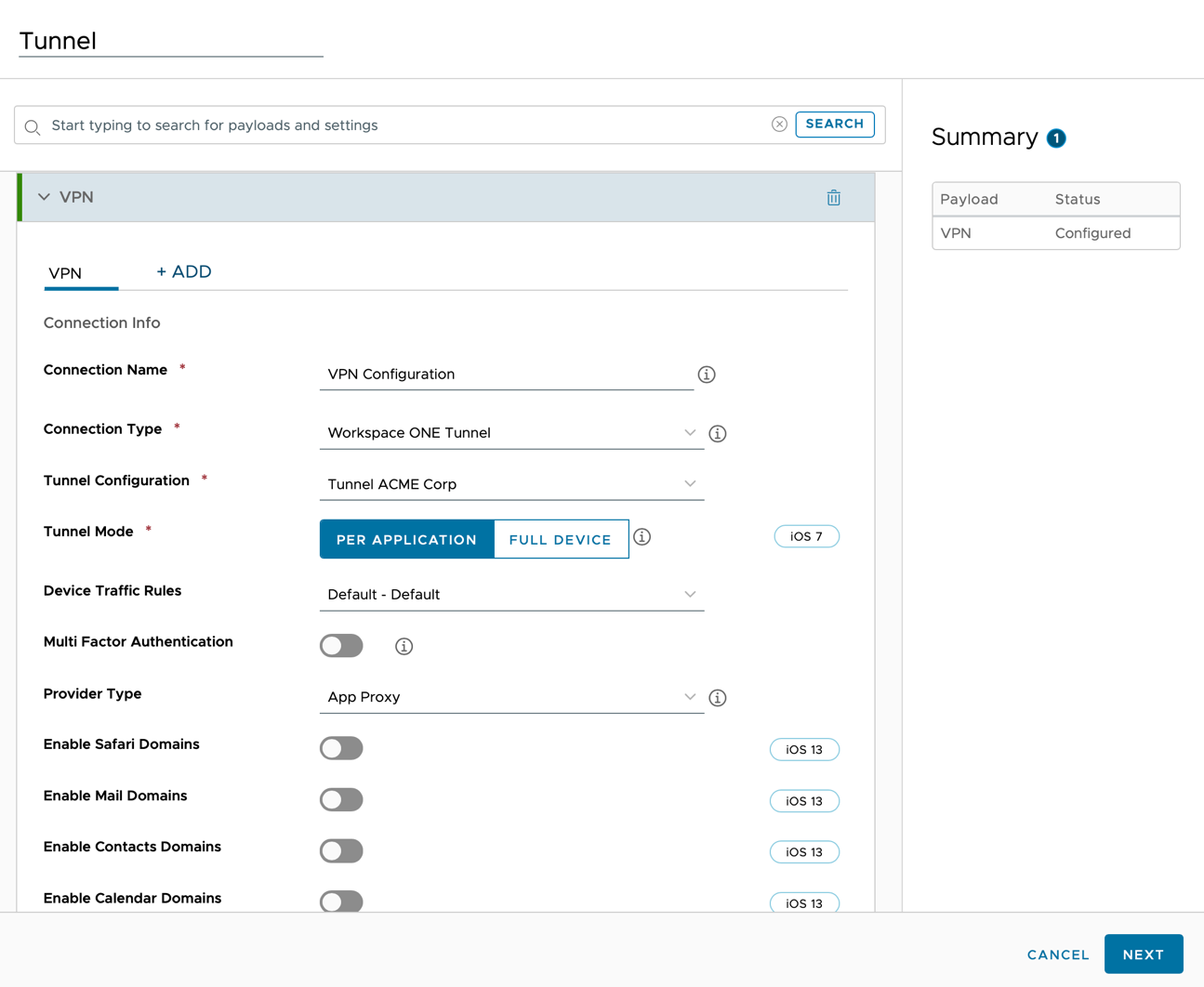1204x987 pixels.
Task: Clear the payload search field
Action: 779,125
